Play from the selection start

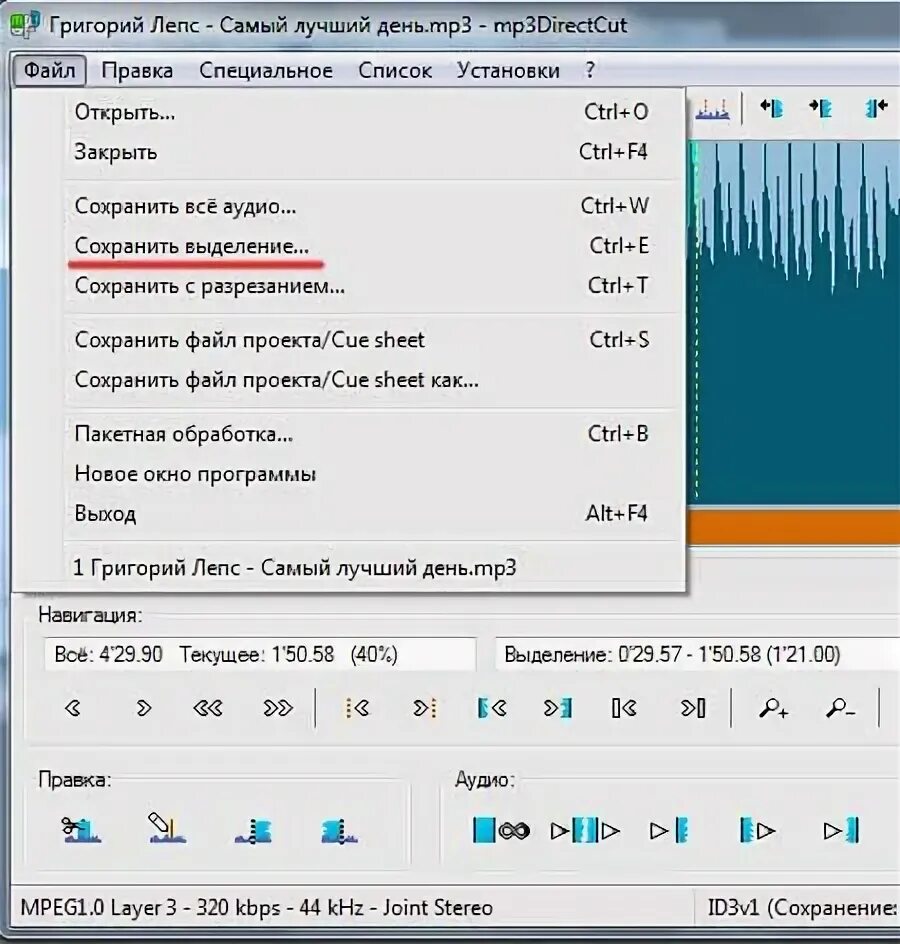click(x=757, y=831)
